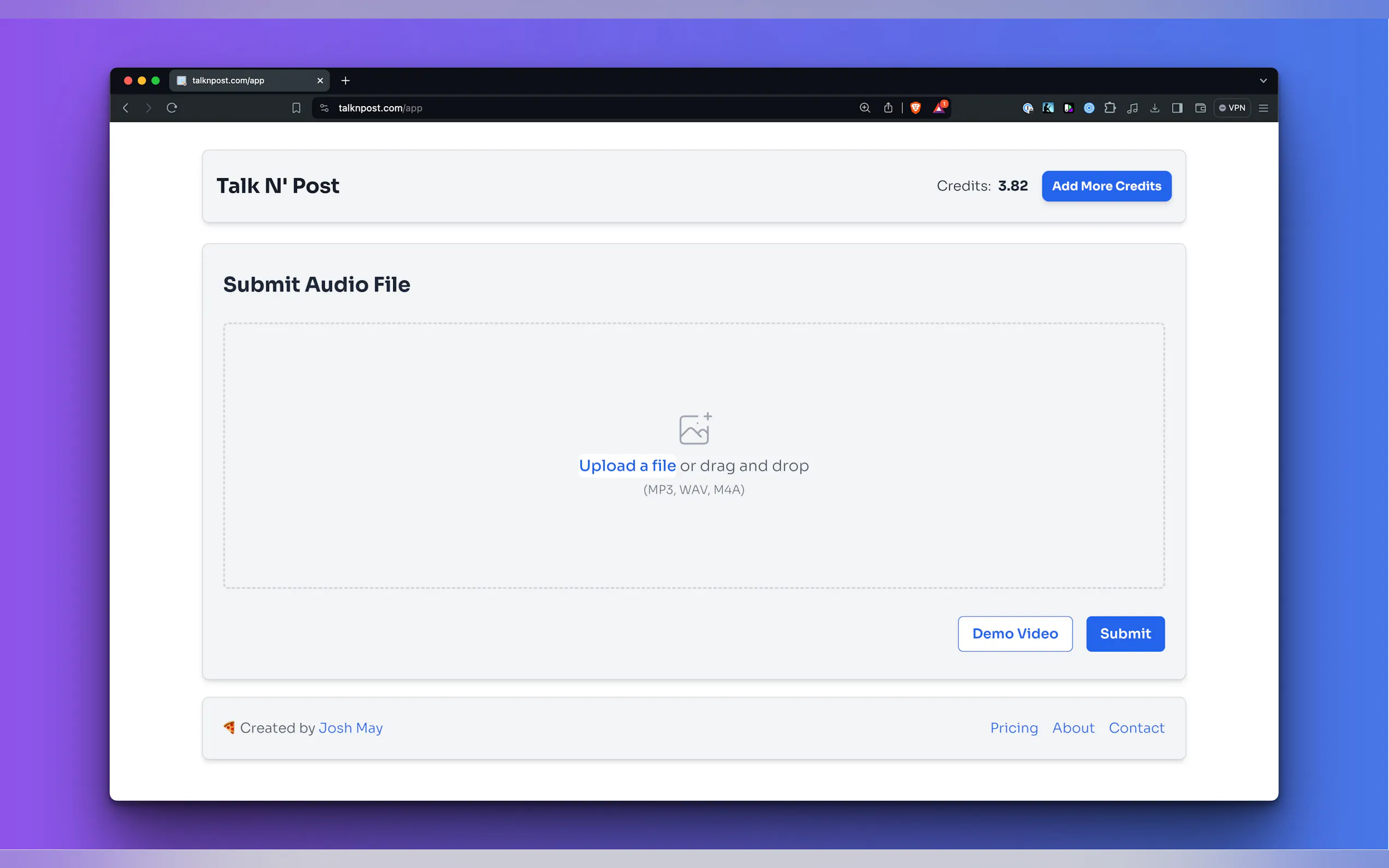Open site settings icon beside URL

tap(324, 108)
